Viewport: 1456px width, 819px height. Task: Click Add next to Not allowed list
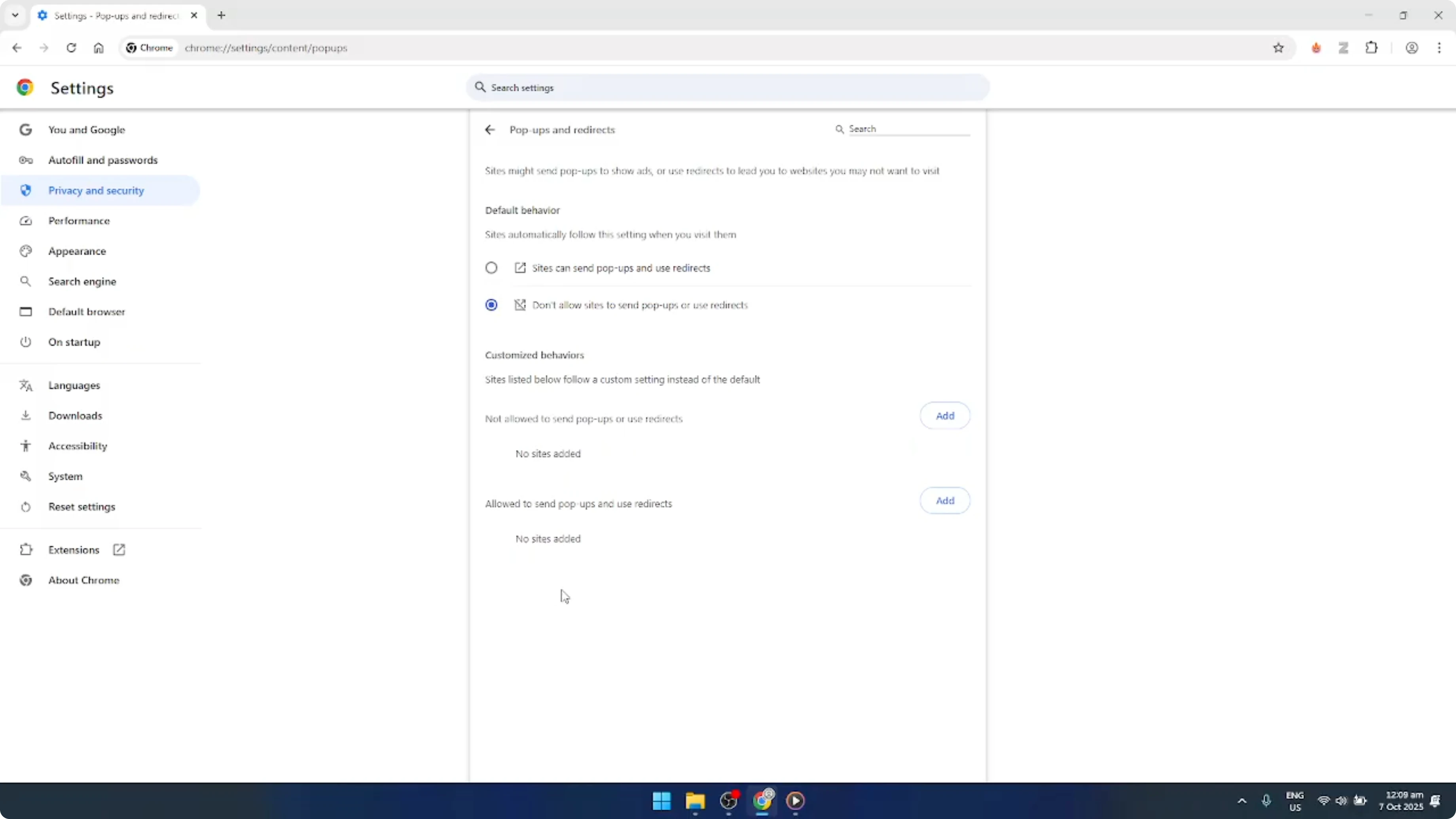944,415
